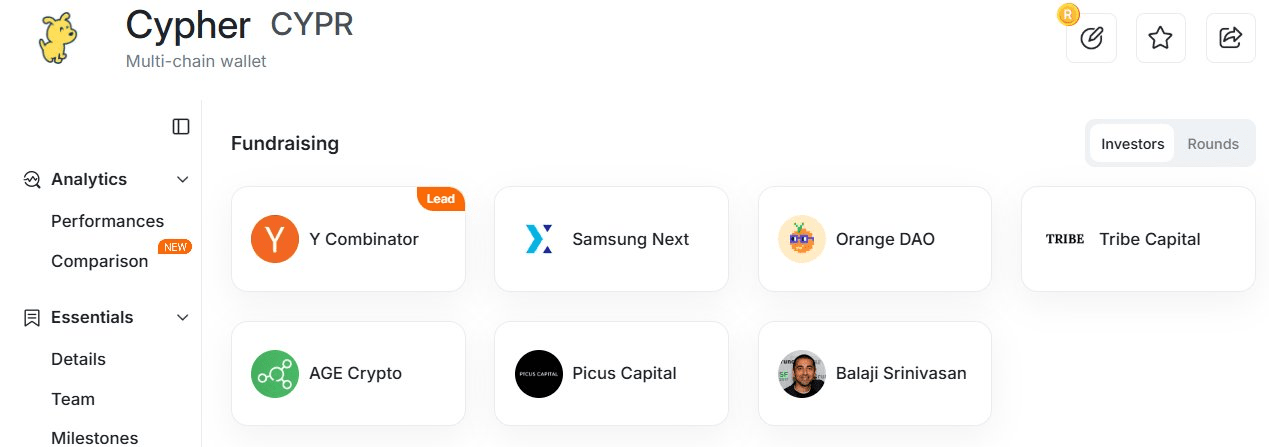Add Cypher to favorites with star icon

pyautogui.click(x=1160, y=38)
